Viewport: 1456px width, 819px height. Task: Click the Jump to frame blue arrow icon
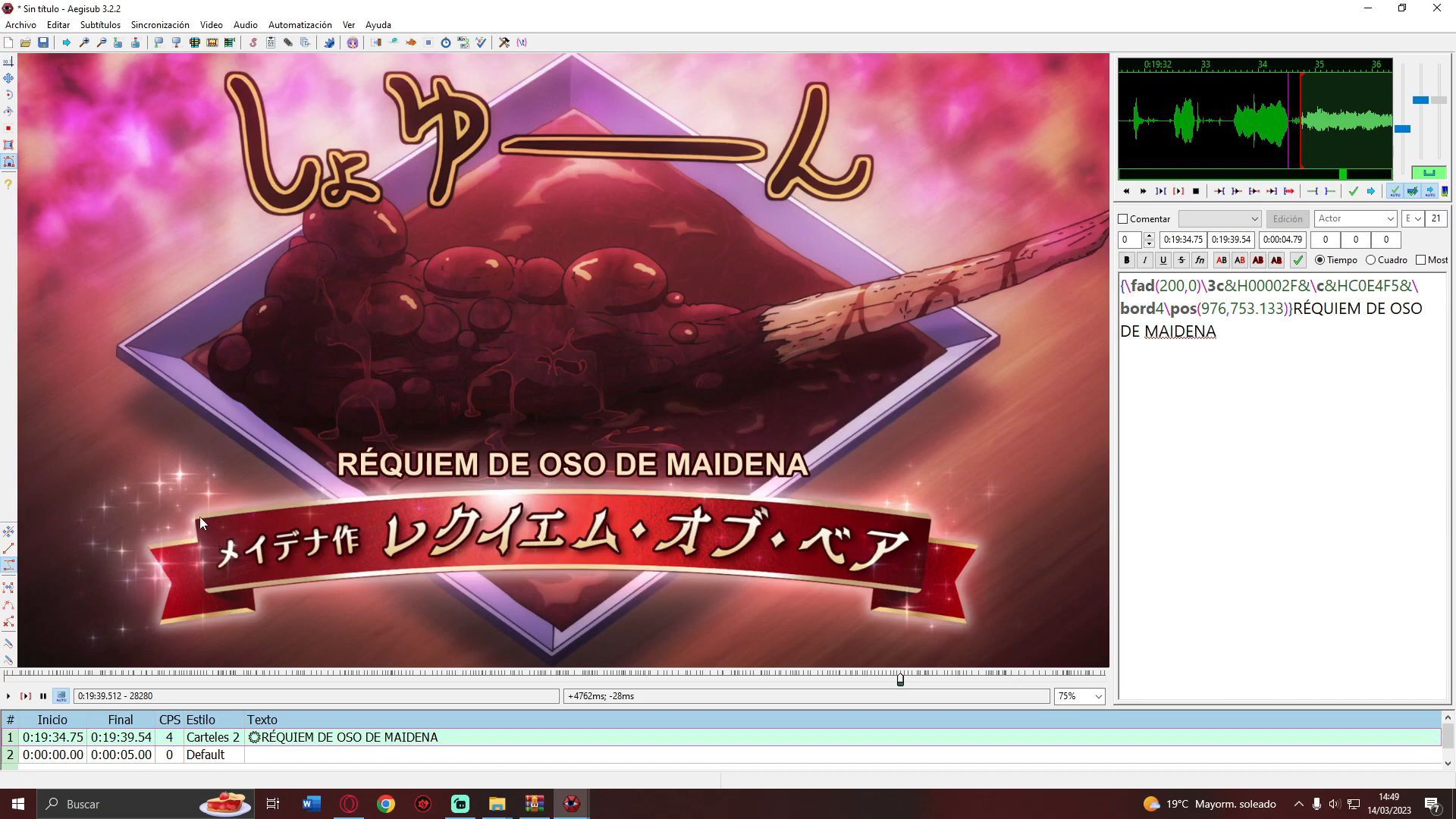point(67,42)
